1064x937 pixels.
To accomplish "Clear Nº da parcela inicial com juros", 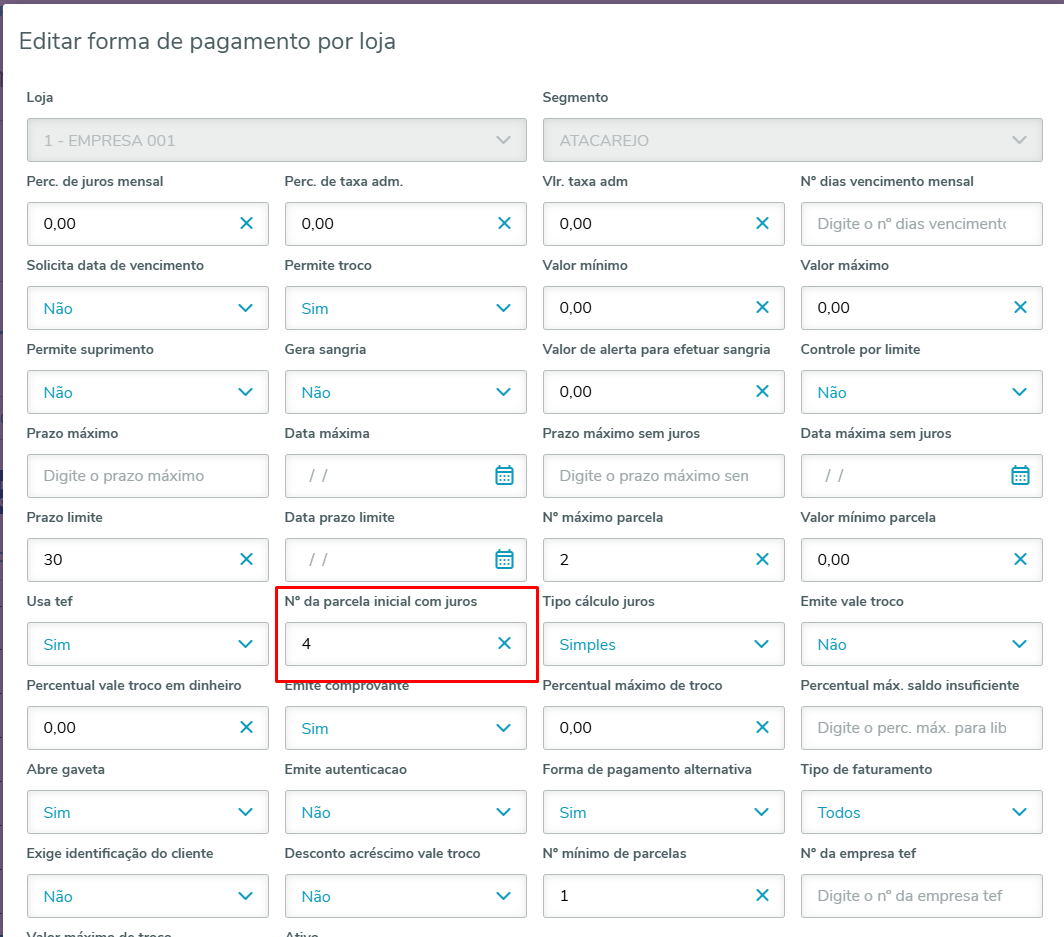I will point(504,644).
